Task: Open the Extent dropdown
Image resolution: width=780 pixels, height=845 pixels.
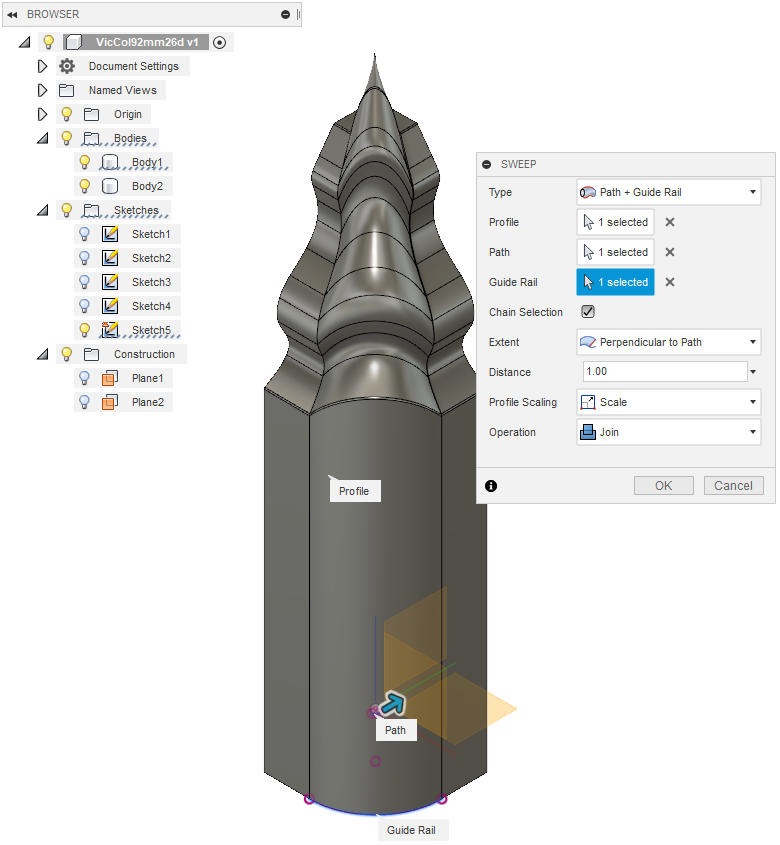Action: click(x=668, y=342)
